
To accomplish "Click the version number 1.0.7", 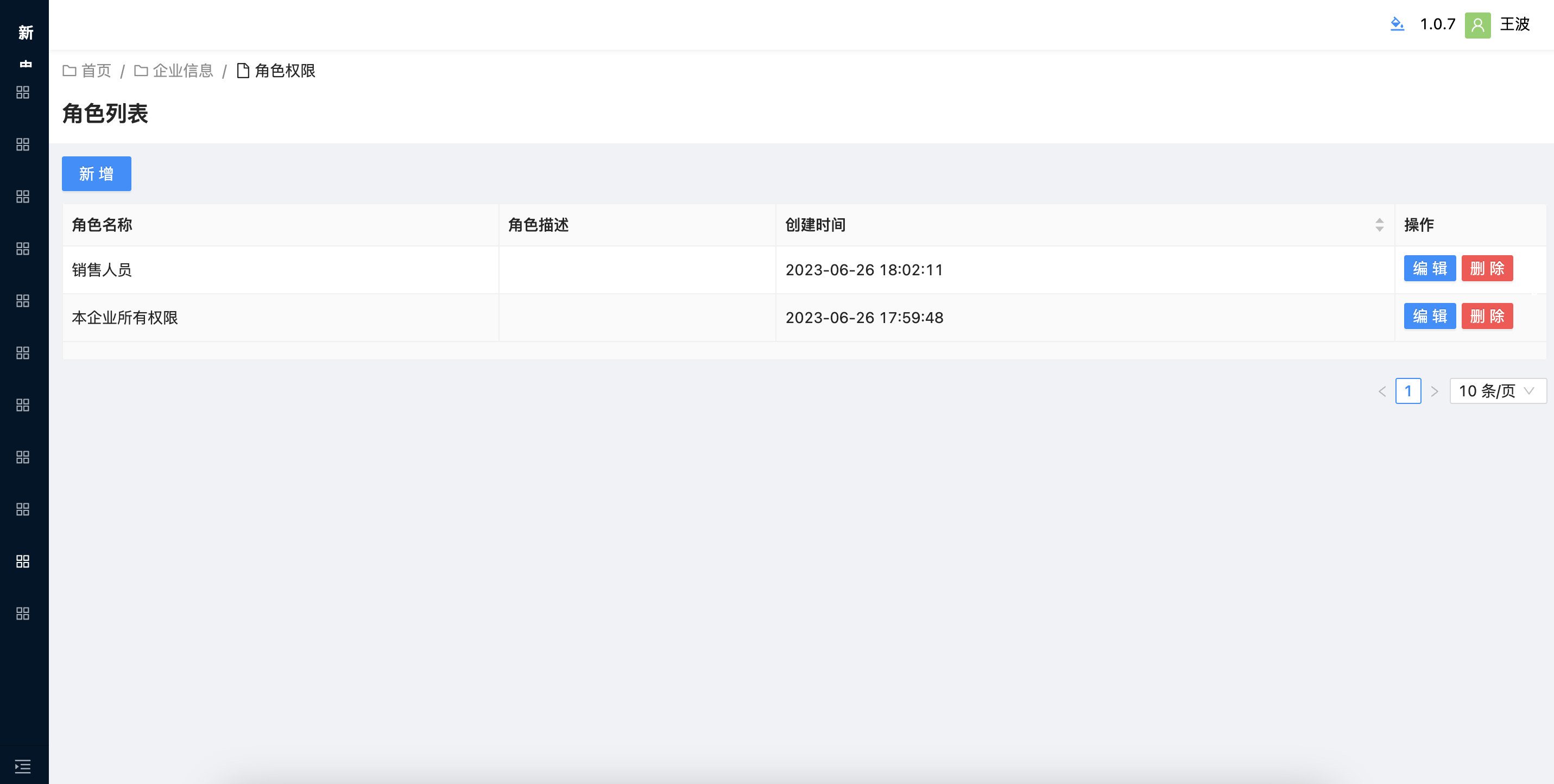I will [x=1438, y=25].
